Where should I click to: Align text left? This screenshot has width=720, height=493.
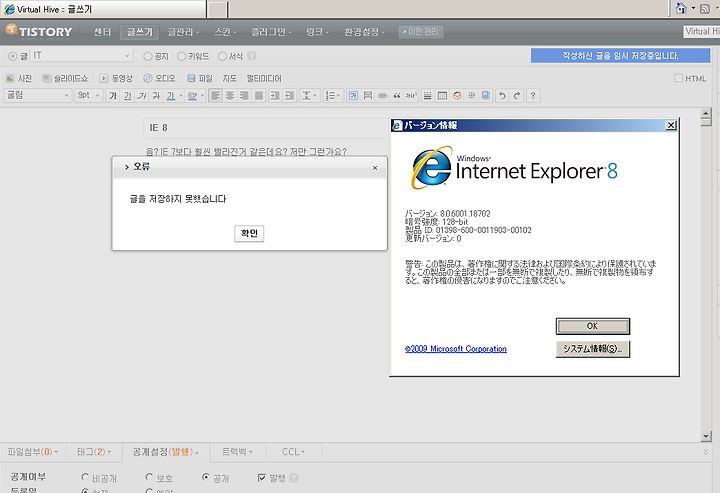[x=215, y=95]
